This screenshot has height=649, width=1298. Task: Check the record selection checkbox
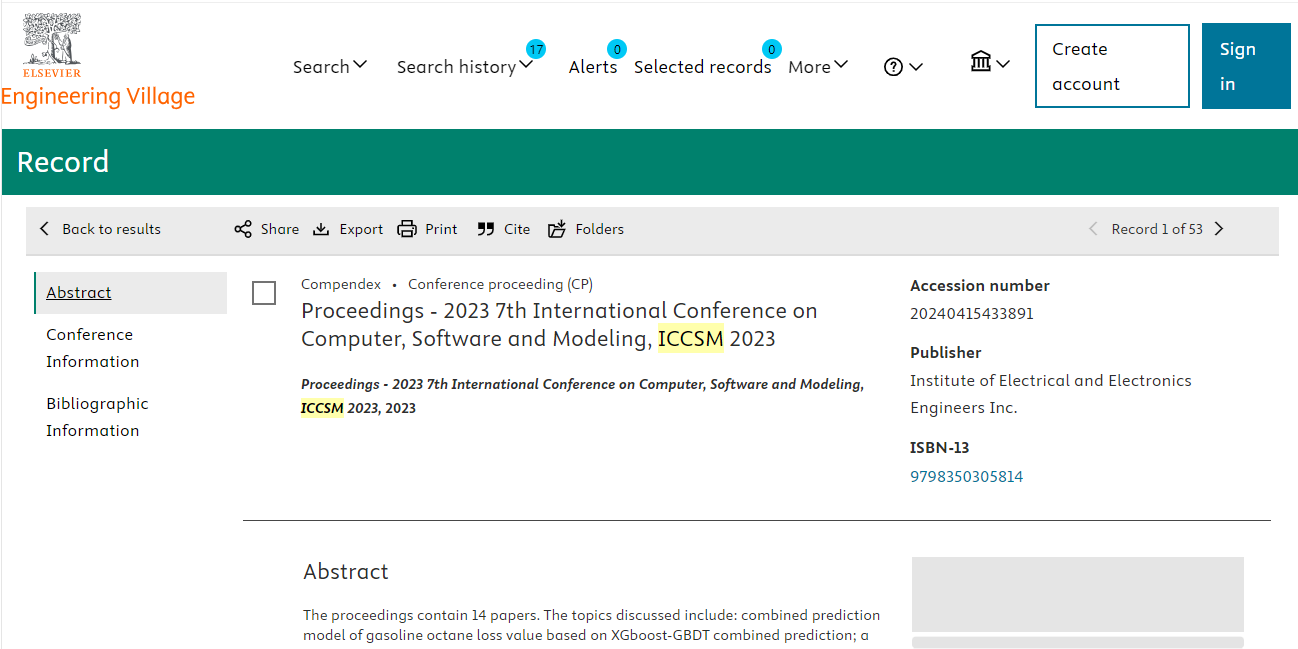click(x=264, y=293)
